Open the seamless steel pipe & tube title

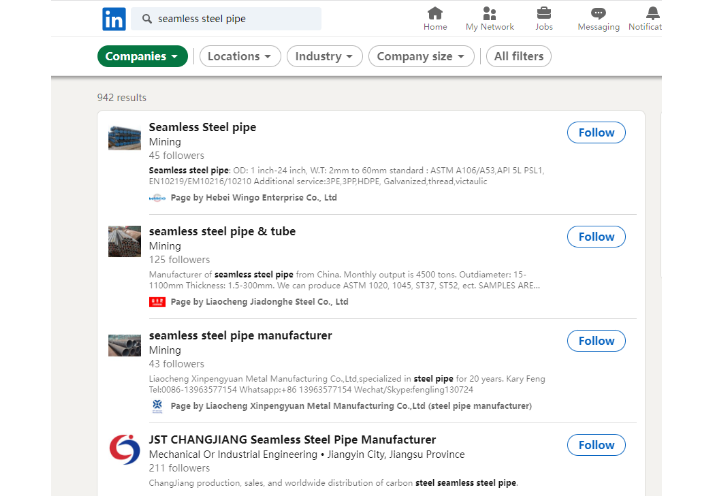point(222,231)
